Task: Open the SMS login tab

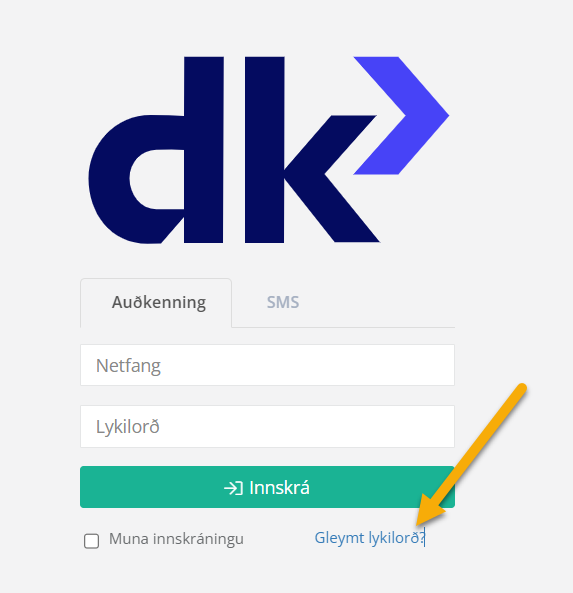Action: [x=283, y=302]
